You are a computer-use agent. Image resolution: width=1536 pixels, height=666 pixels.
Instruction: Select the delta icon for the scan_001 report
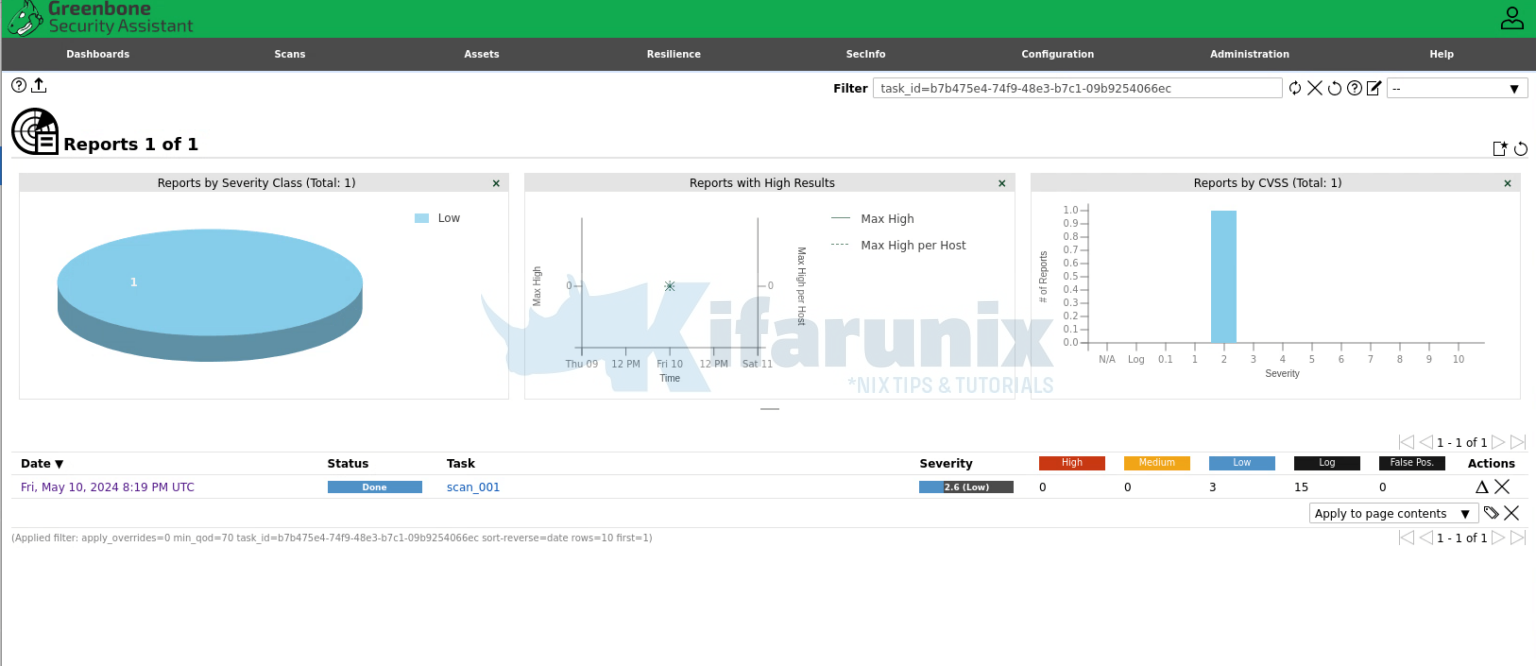click(x=1483, y=487)
